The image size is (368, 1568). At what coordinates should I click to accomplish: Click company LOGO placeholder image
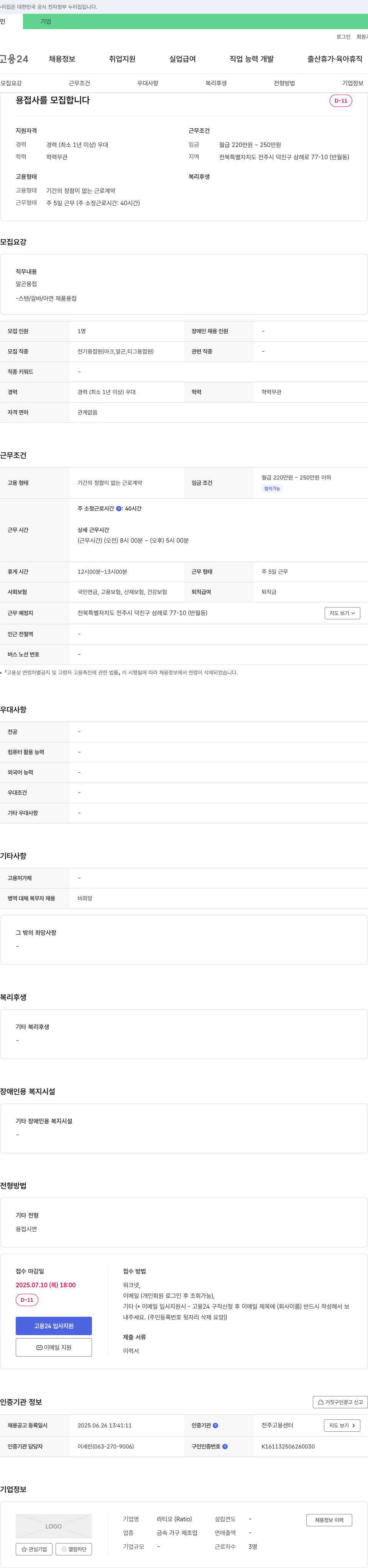[x=54, y=1526]
